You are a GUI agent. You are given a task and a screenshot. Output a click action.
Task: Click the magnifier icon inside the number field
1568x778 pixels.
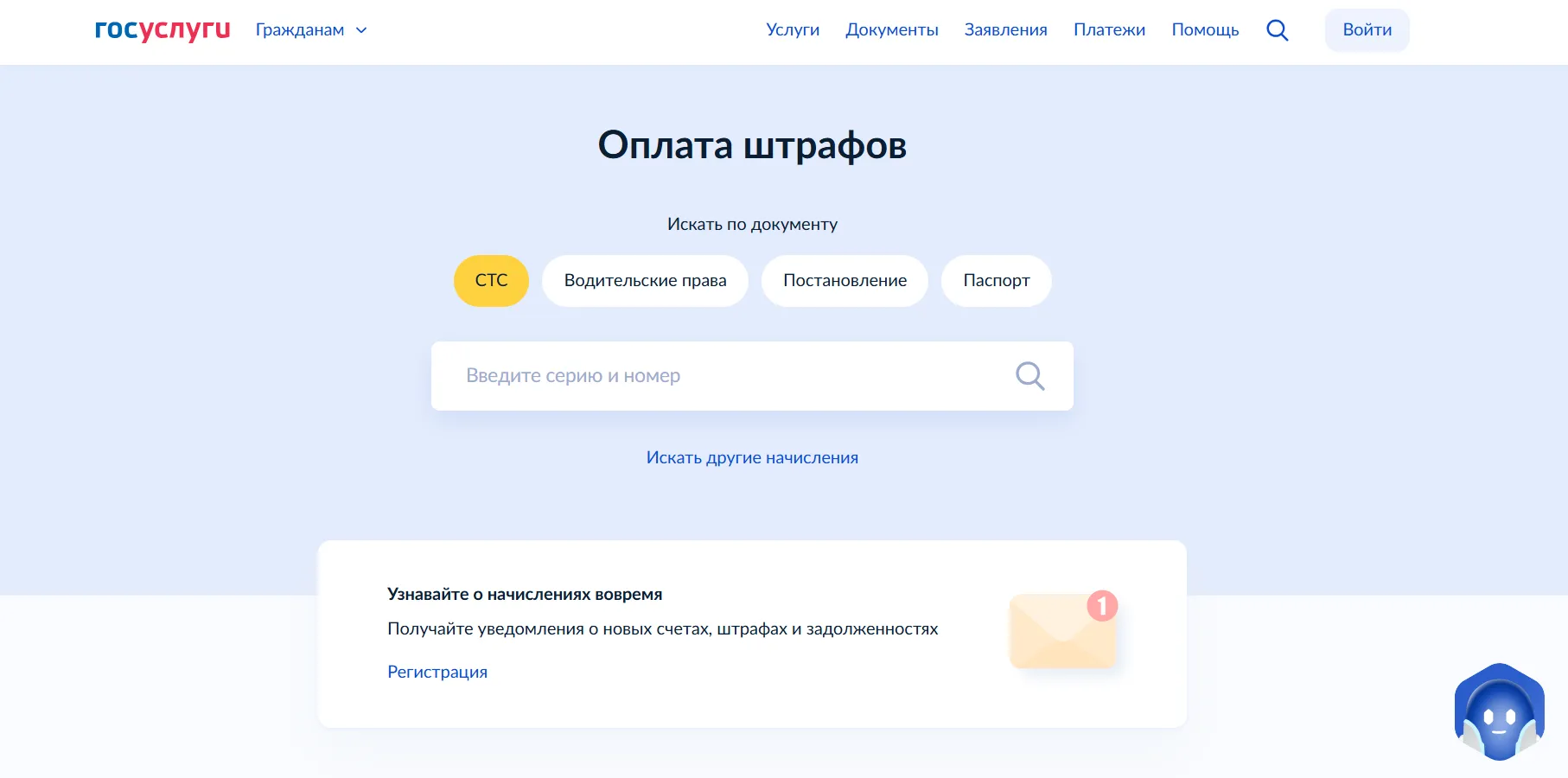tap(1029, 375)
